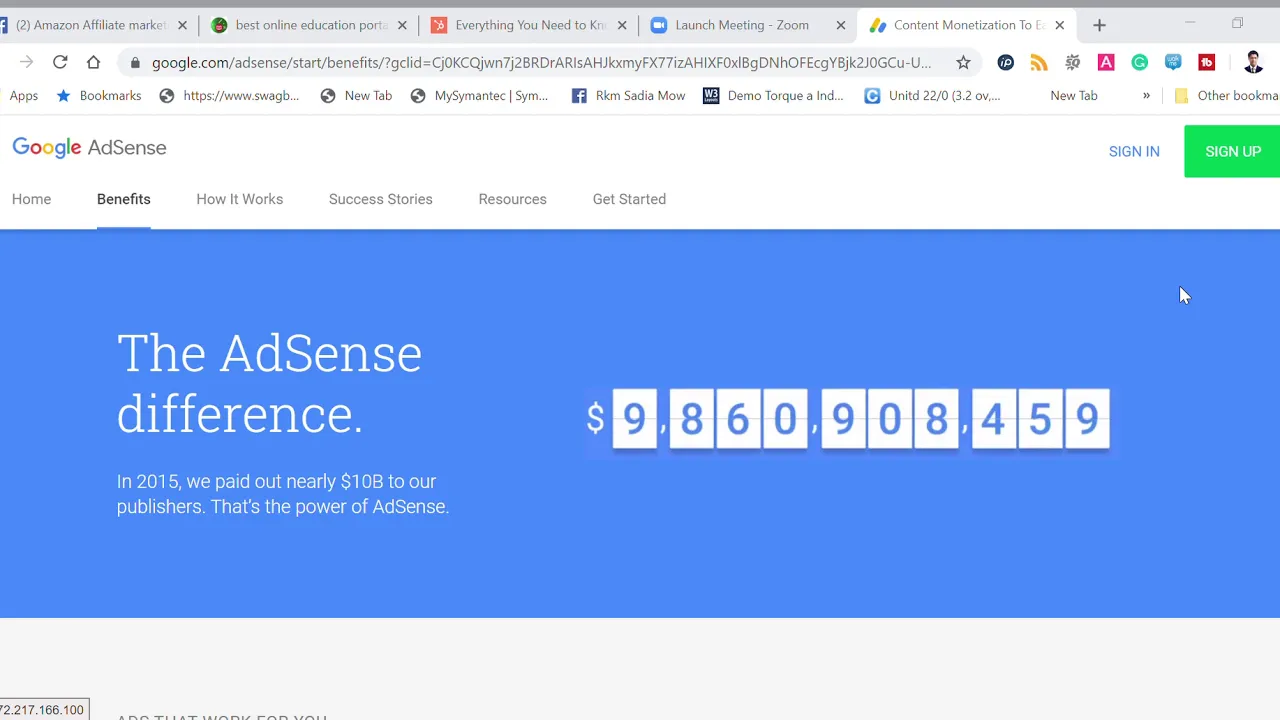Click the counter digit 6
Image resolution: width=1280 pixels, height=720 pixels.
coord(738,419)
